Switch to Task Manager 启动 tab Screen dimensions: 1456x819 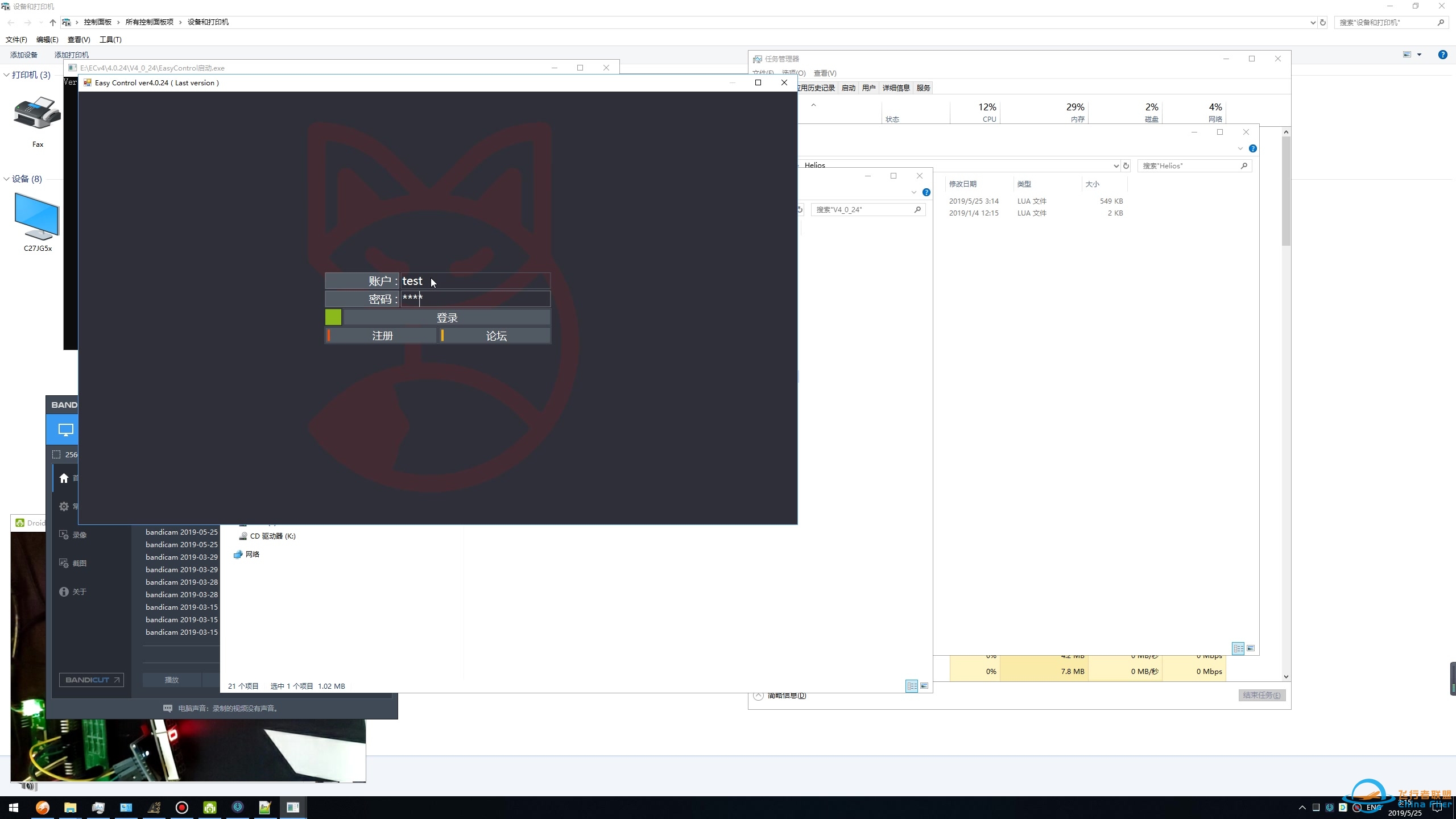[x=848, y=88]
